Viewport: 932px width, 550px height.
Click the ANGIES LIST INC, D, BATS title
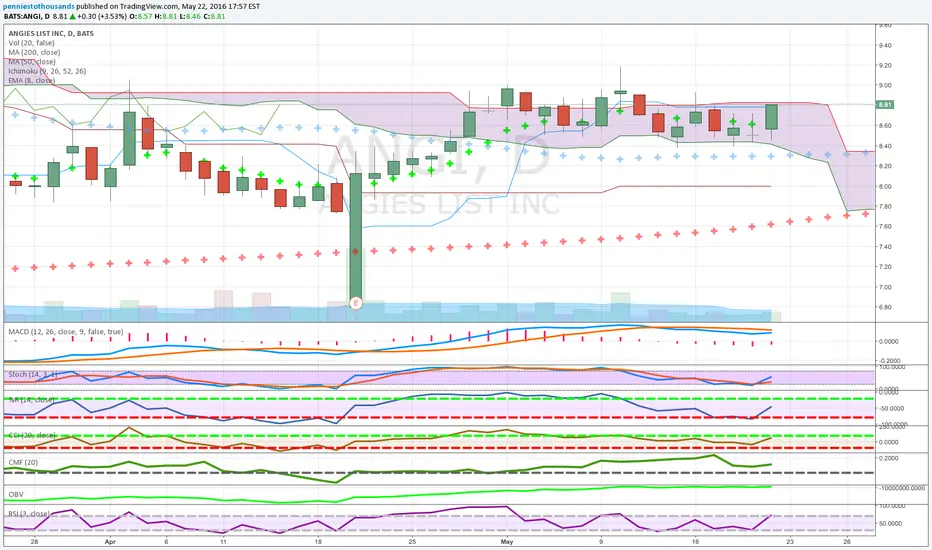click(x=51, y=33)
